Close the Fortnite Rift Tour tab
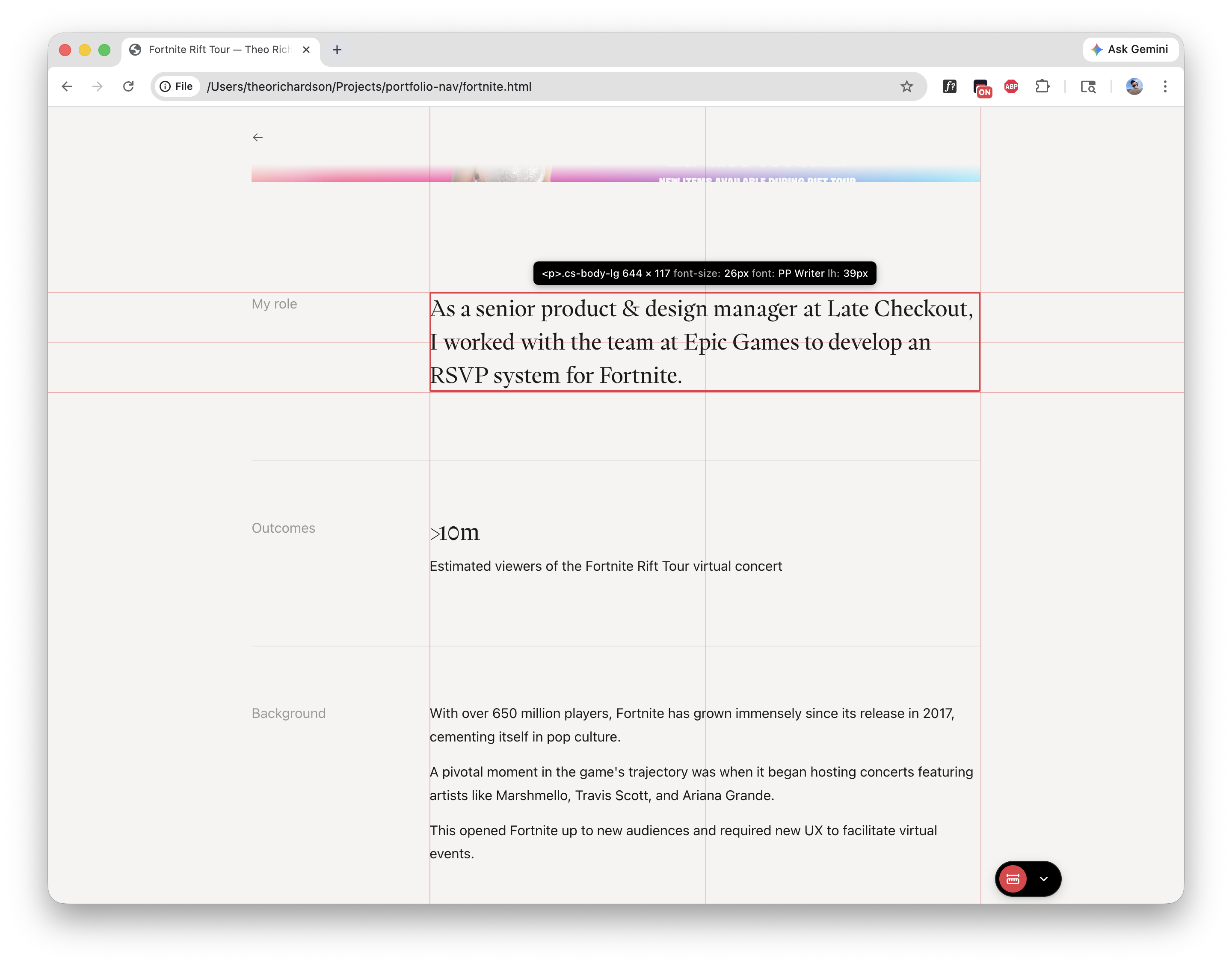 tap(306, 50)
